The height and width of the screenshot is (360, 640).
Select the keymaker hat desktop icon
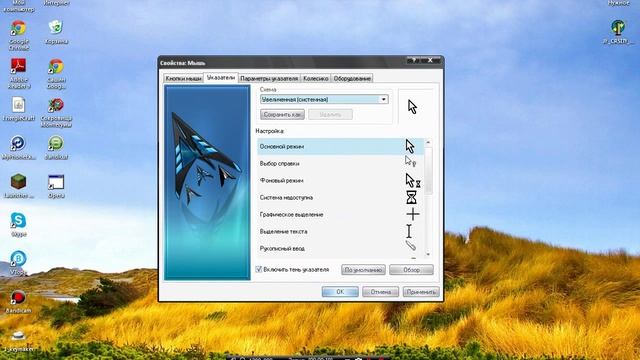18,336
